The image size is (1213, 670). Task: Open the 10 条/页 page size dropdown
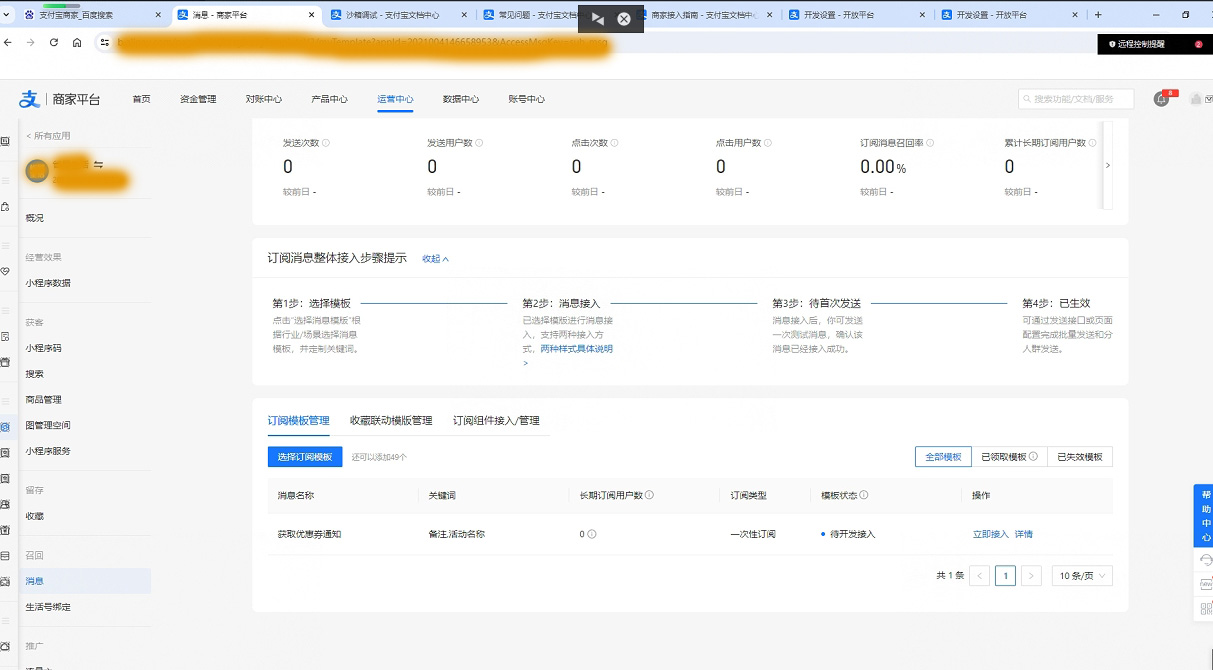coord(1082,576)
